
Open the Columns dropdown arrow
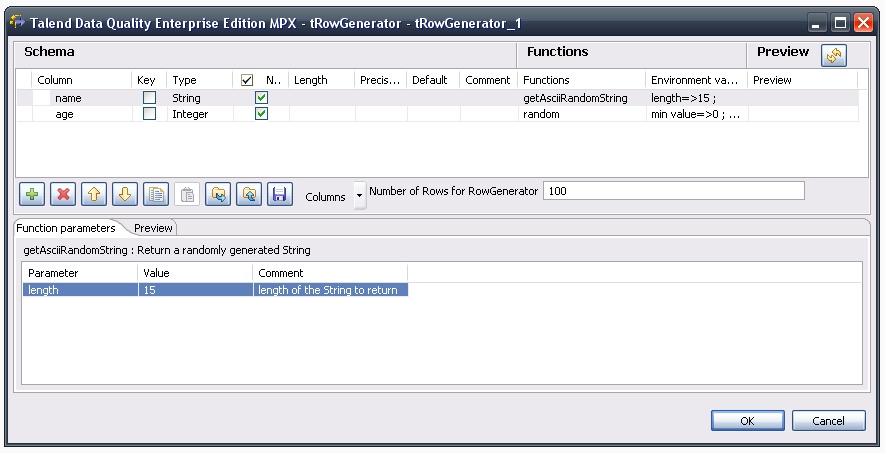pyautogui.click(x=359, y=196)
